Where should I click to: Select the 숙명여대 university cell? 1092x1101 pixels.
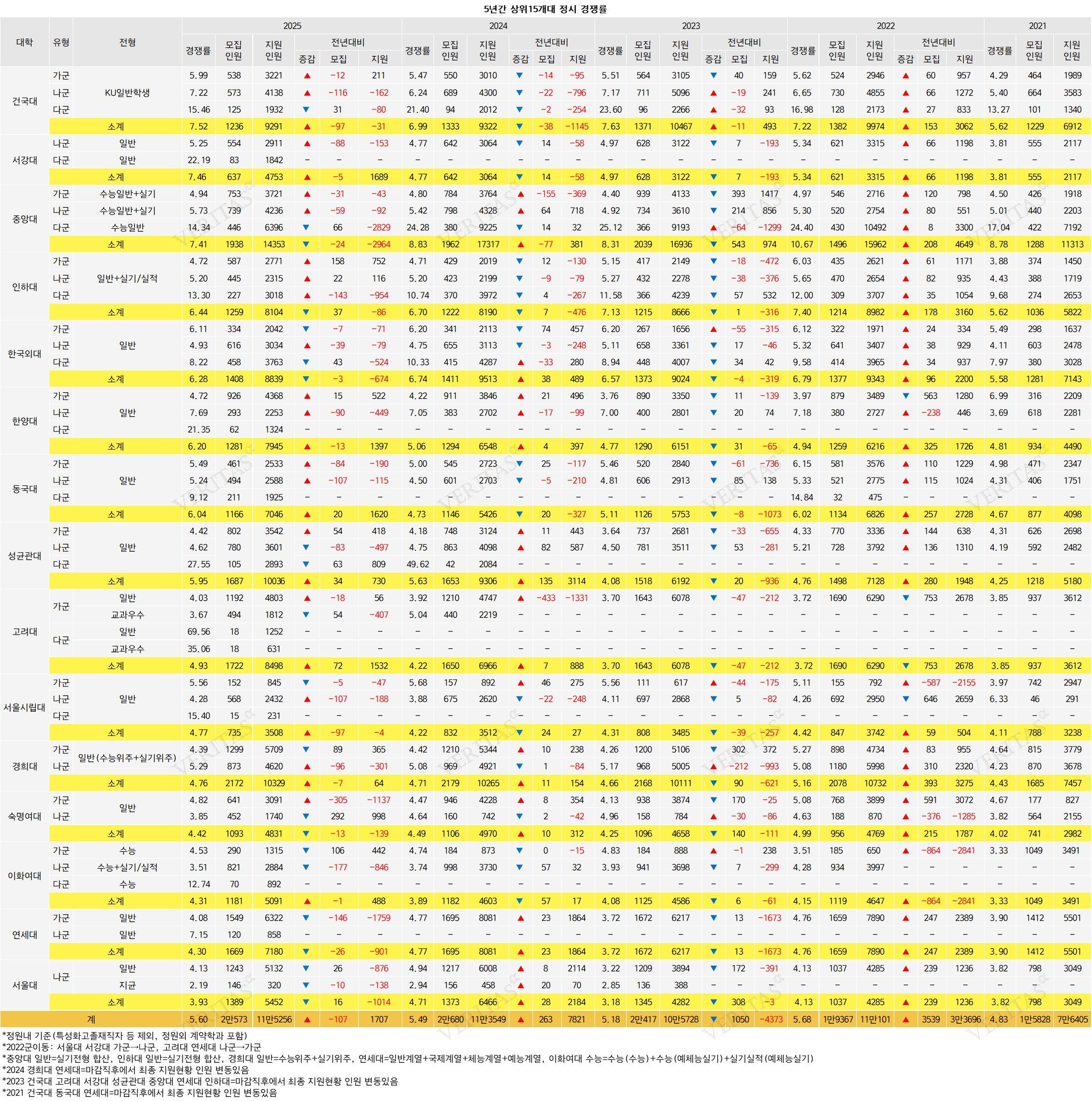pyautogui.click(x=24, y=817)
